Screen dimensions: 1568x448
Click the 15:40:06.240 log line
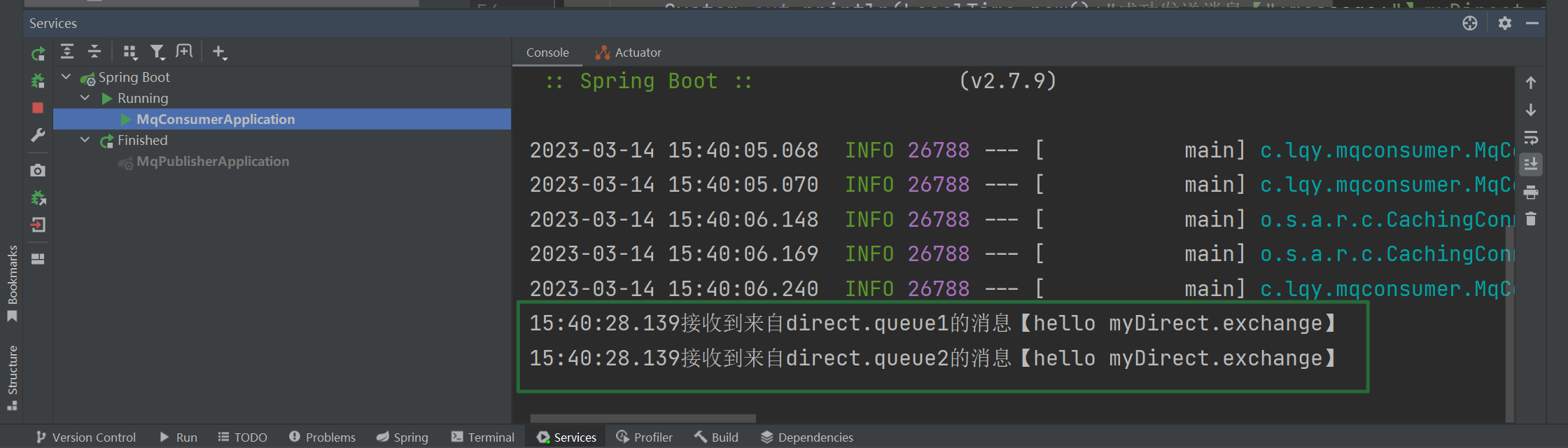pos(1021,288)
